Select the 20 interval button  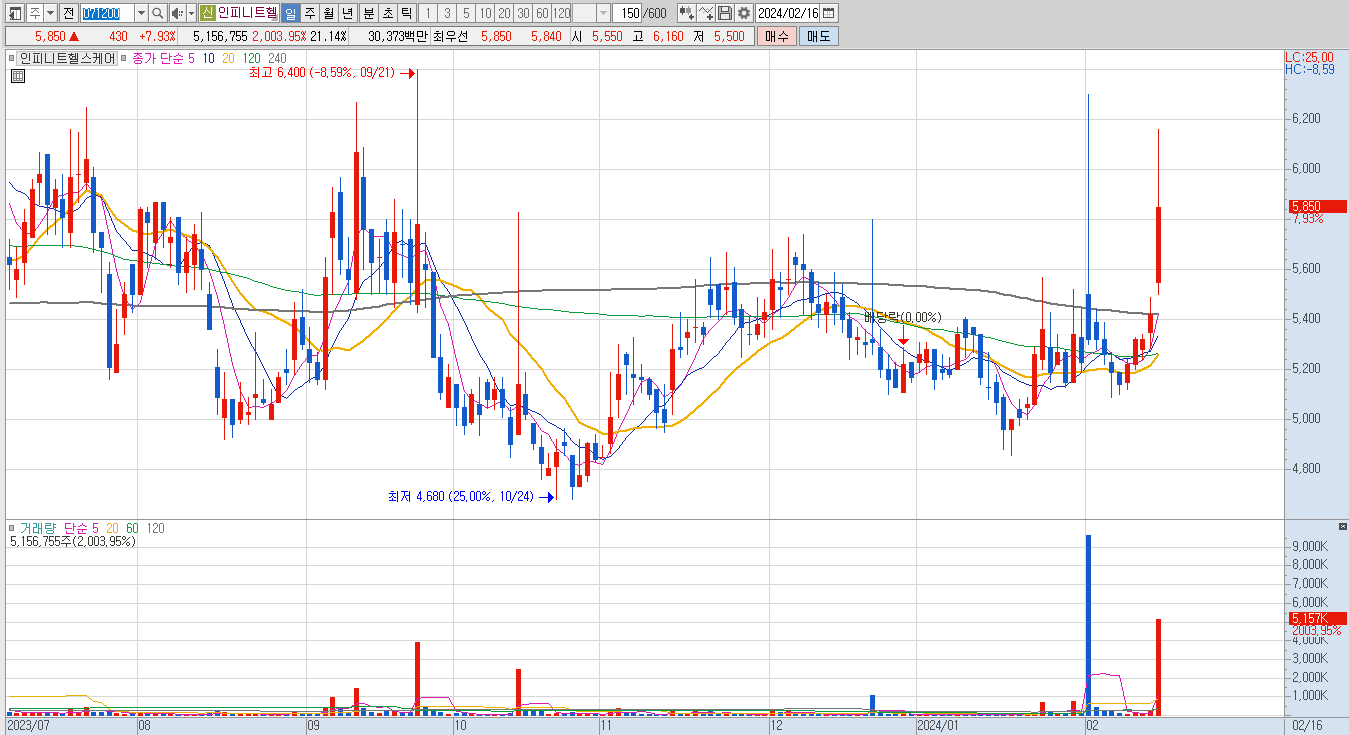(503, 13)
